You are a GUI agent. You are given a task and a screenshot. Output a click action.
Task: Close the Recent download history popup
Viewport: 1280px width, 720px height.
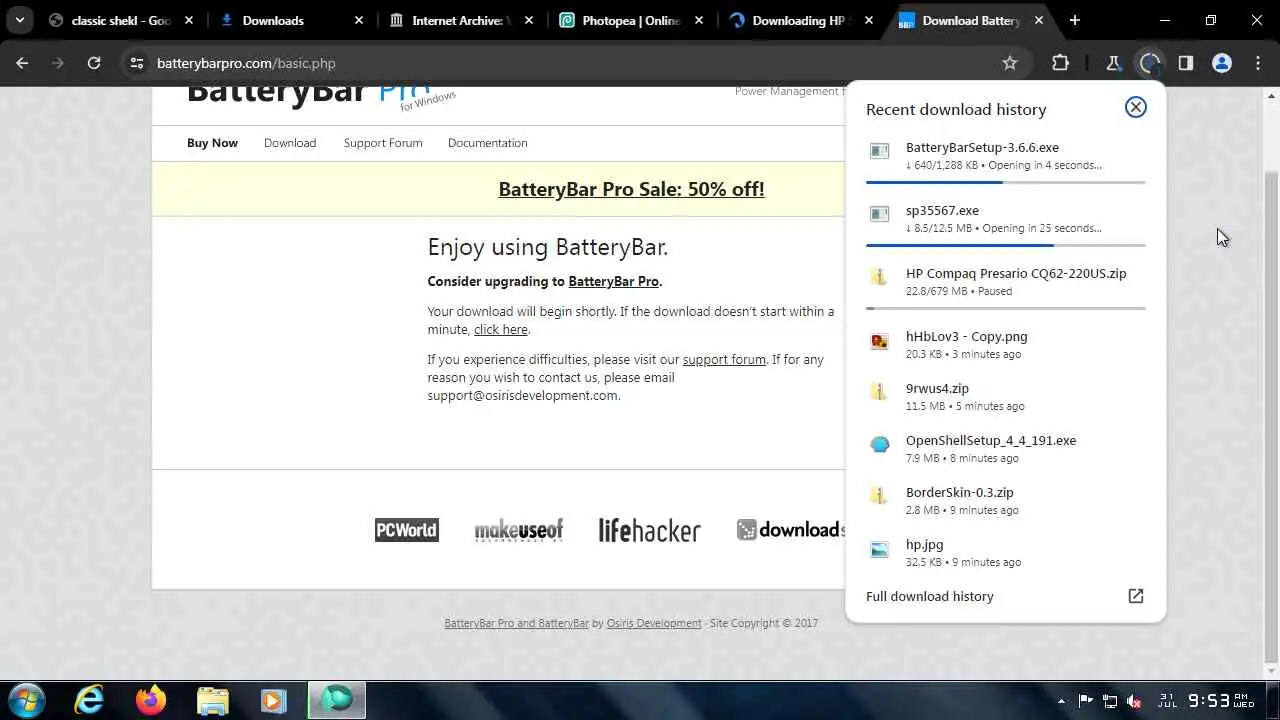(x=1135, y=107)
